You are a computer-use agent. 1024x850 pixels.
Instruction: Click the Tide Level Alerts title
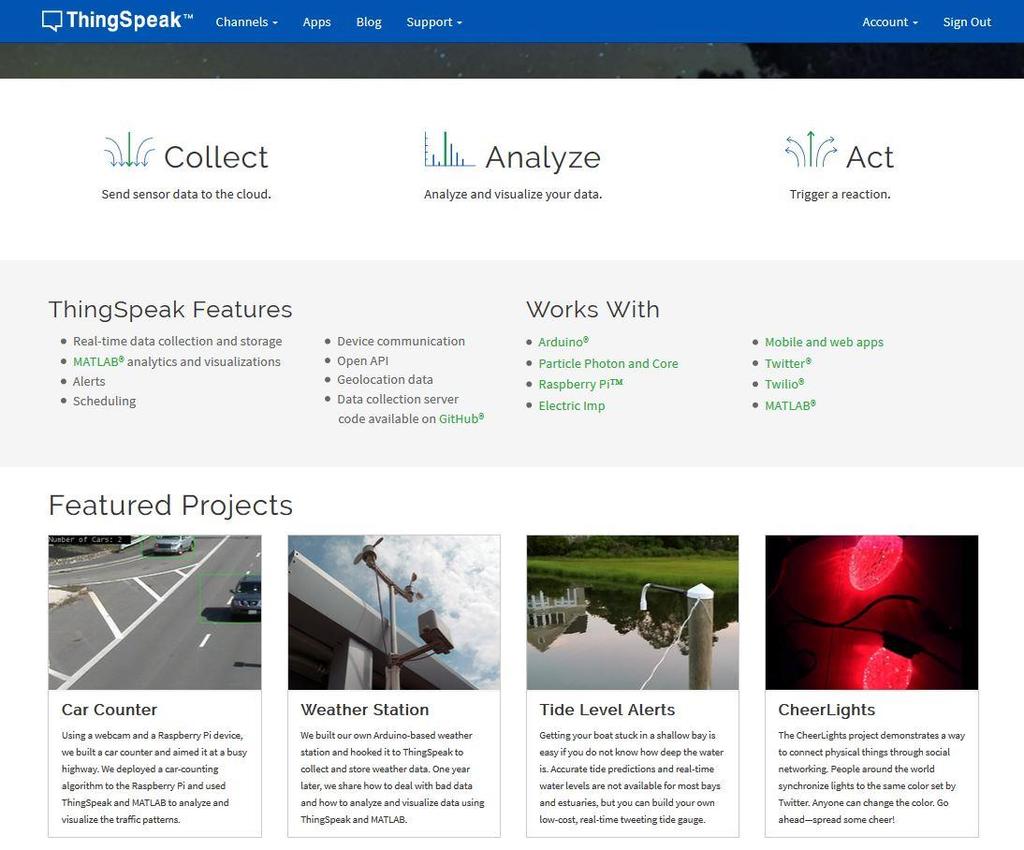[x=607, y=710]
